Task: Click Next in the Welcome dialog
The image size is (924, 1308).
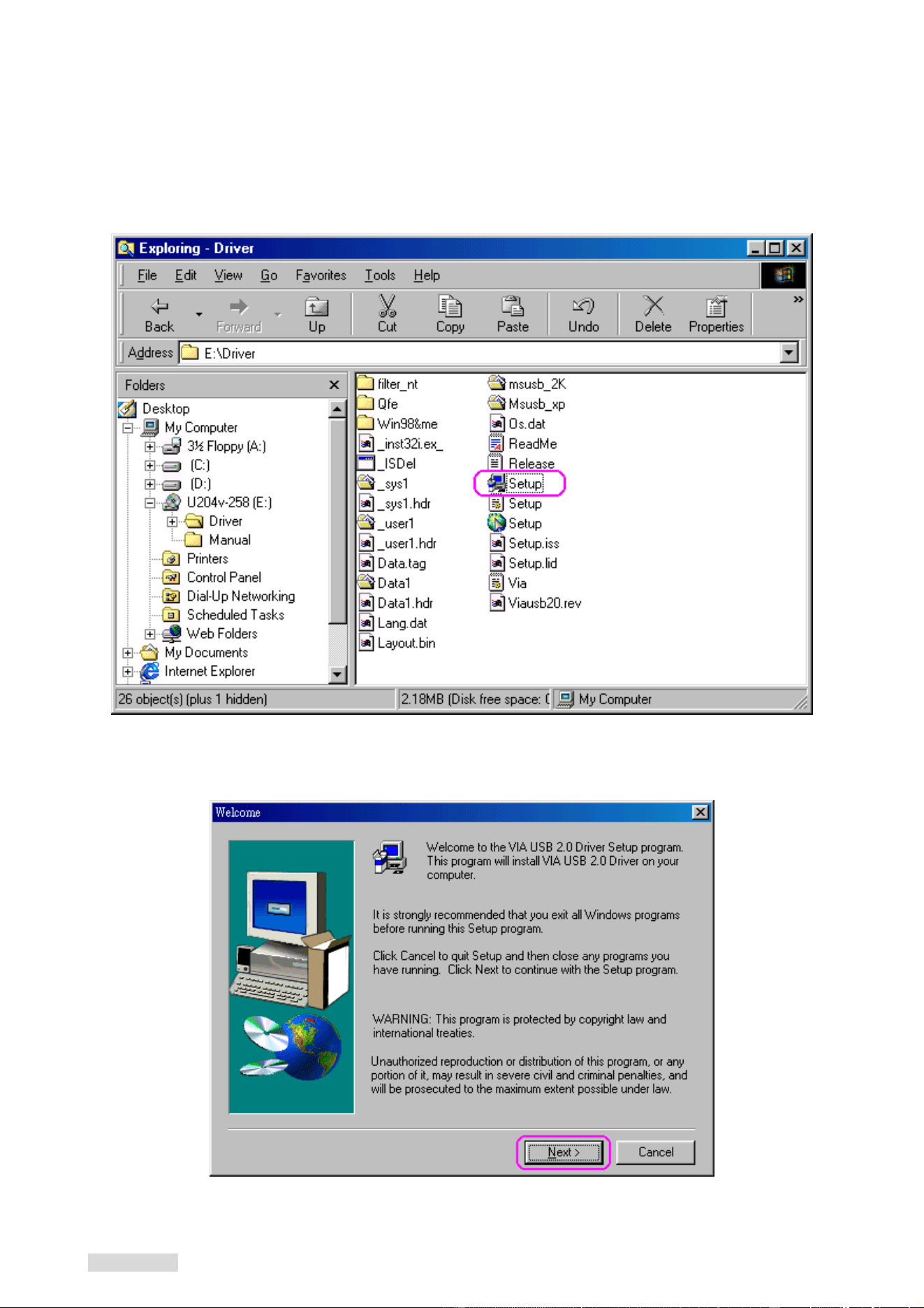Action: coord(564,1152)
